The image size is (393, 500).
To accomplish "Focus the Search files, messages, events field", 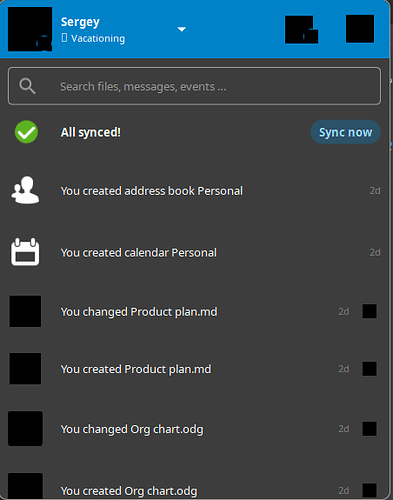I will pyautogui.click(x=194, y=86).
